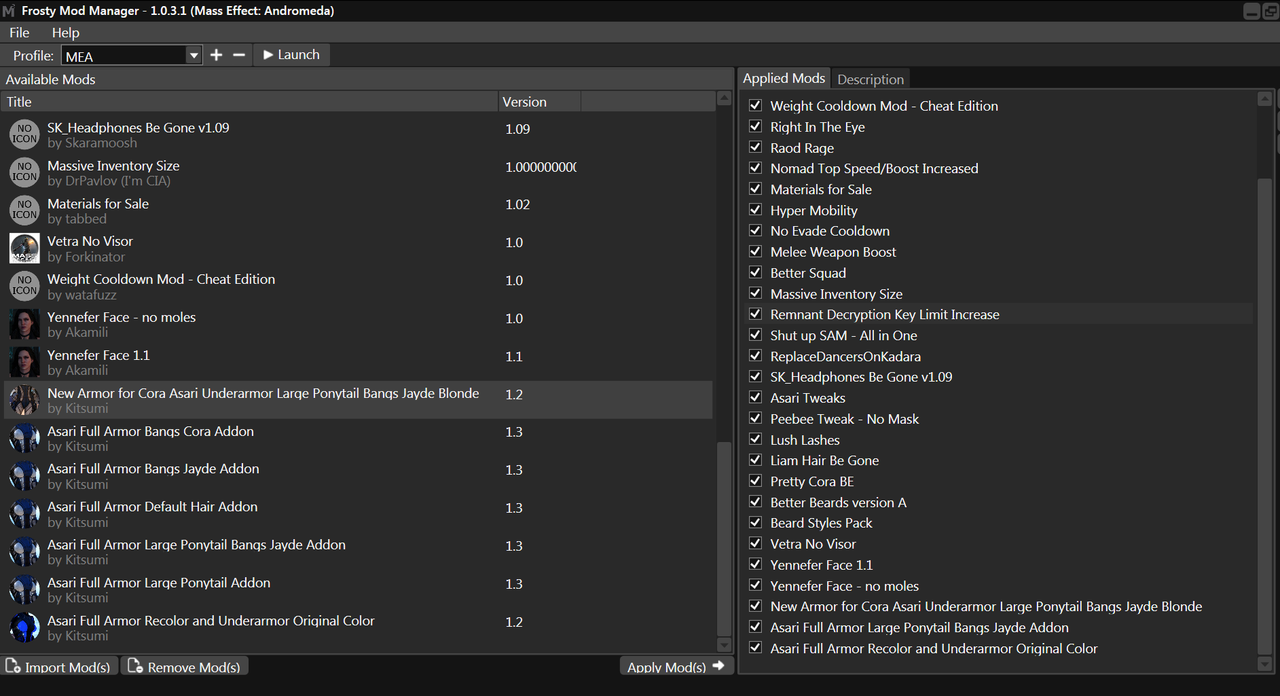This screenshot has height=696, width=1280.
Task: Disable the Asari Tweaks checkbox
Action: (x=755, y=397)
